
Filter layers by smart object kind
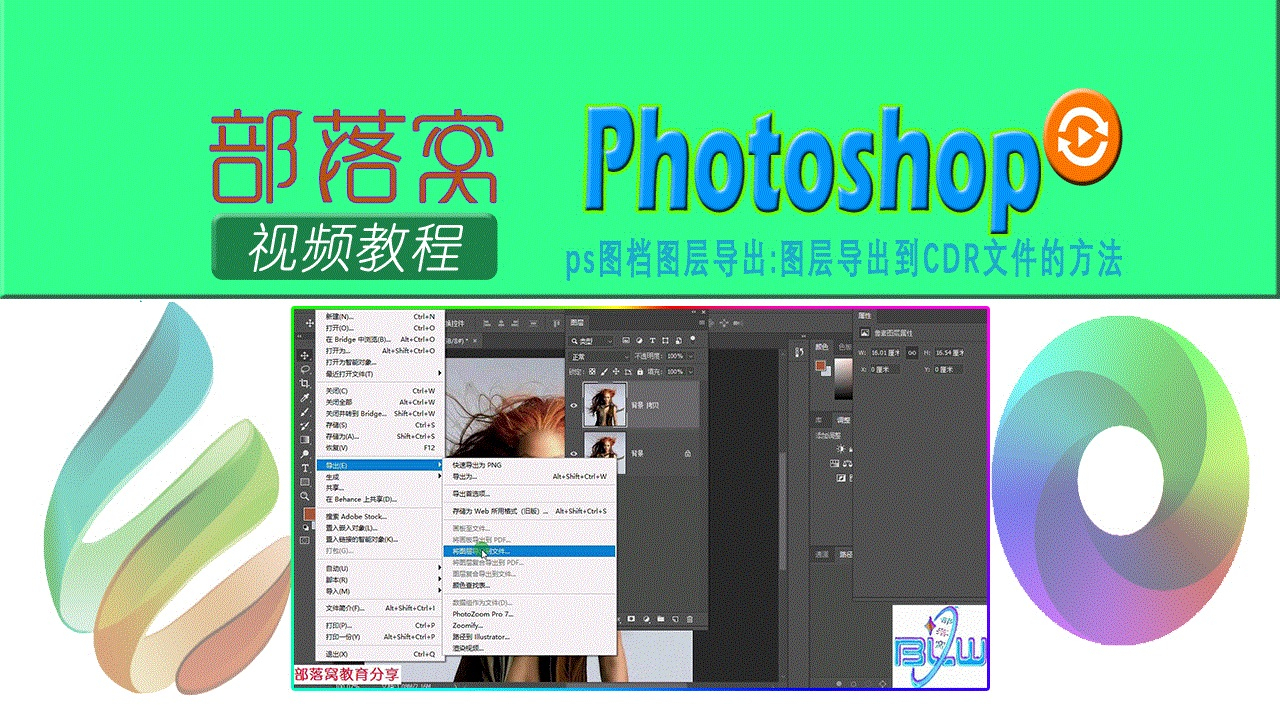pos(678,341)
